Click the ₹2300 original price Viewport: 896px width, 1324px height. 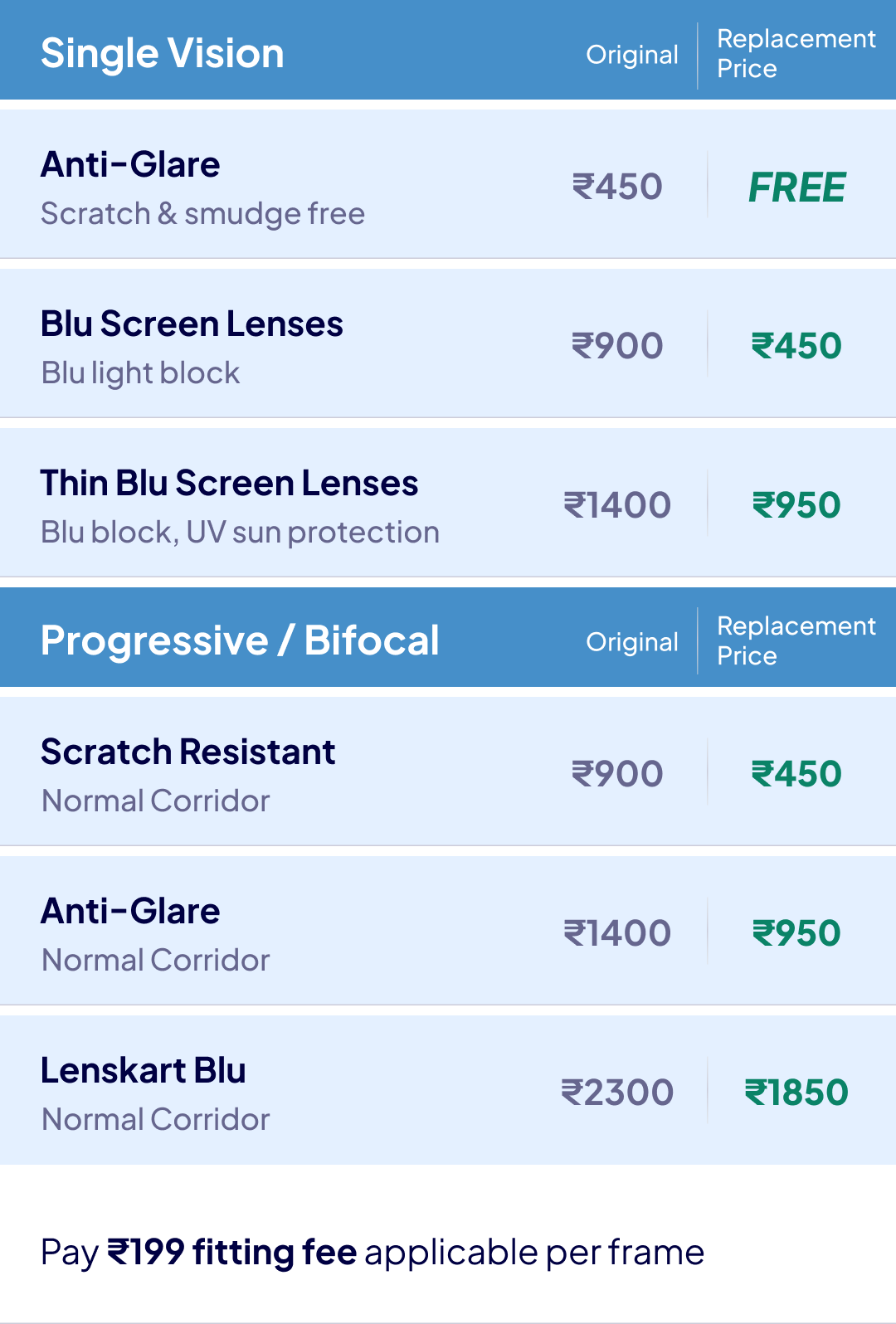click(617, 1093)
